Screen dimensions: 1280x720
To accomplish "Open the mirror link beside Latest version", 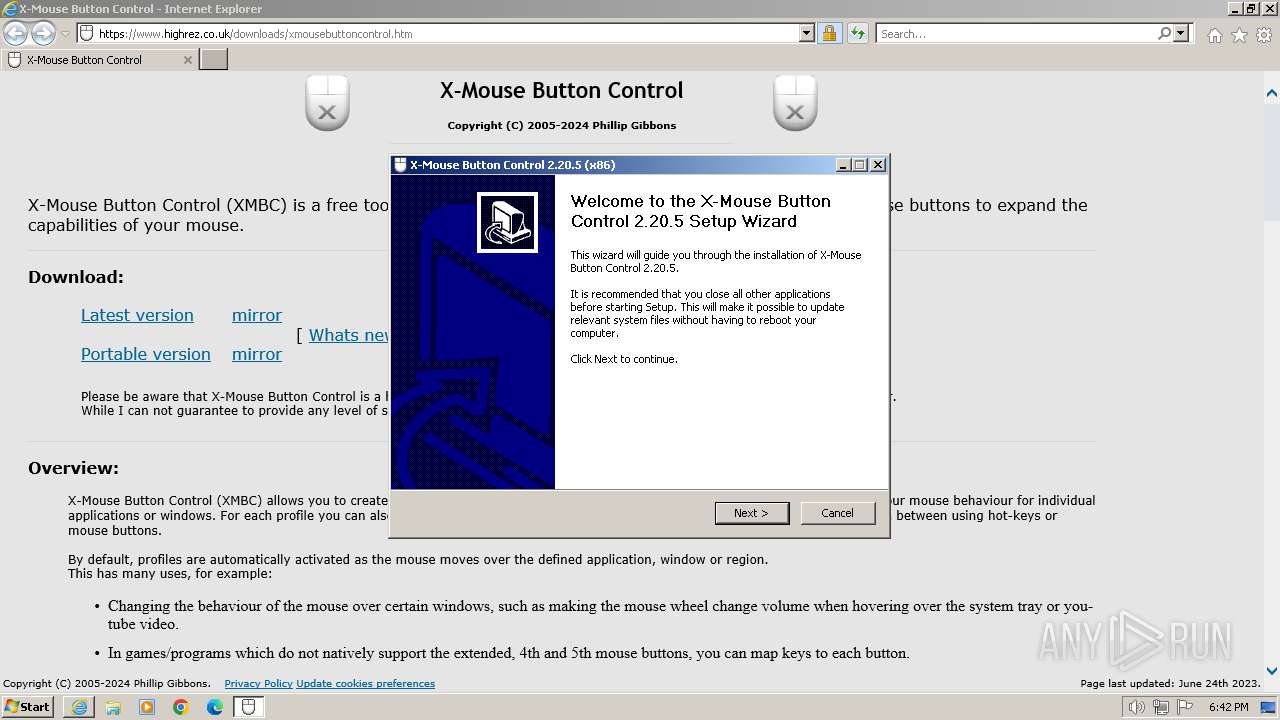I will [x=257, y=315].
